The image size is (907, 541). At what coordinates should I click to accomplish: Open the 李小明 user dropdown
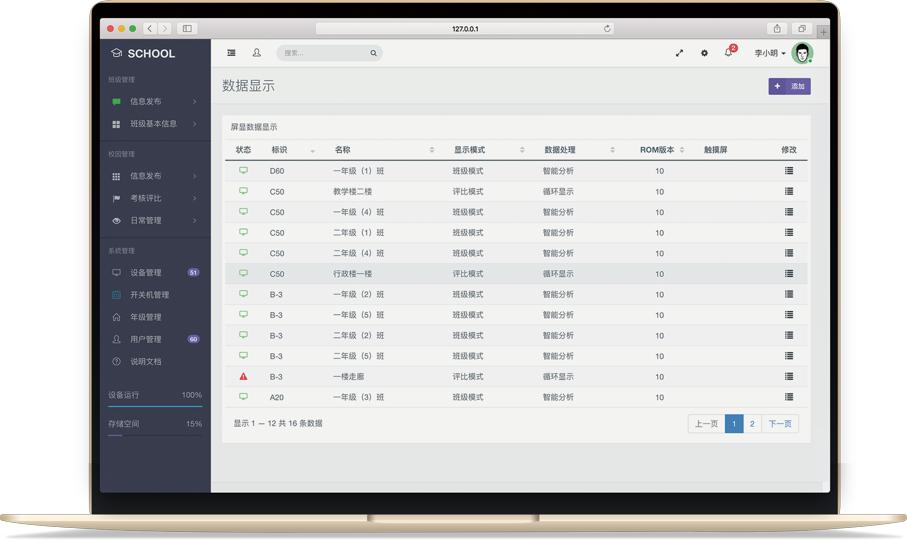[x=769, y=53]
